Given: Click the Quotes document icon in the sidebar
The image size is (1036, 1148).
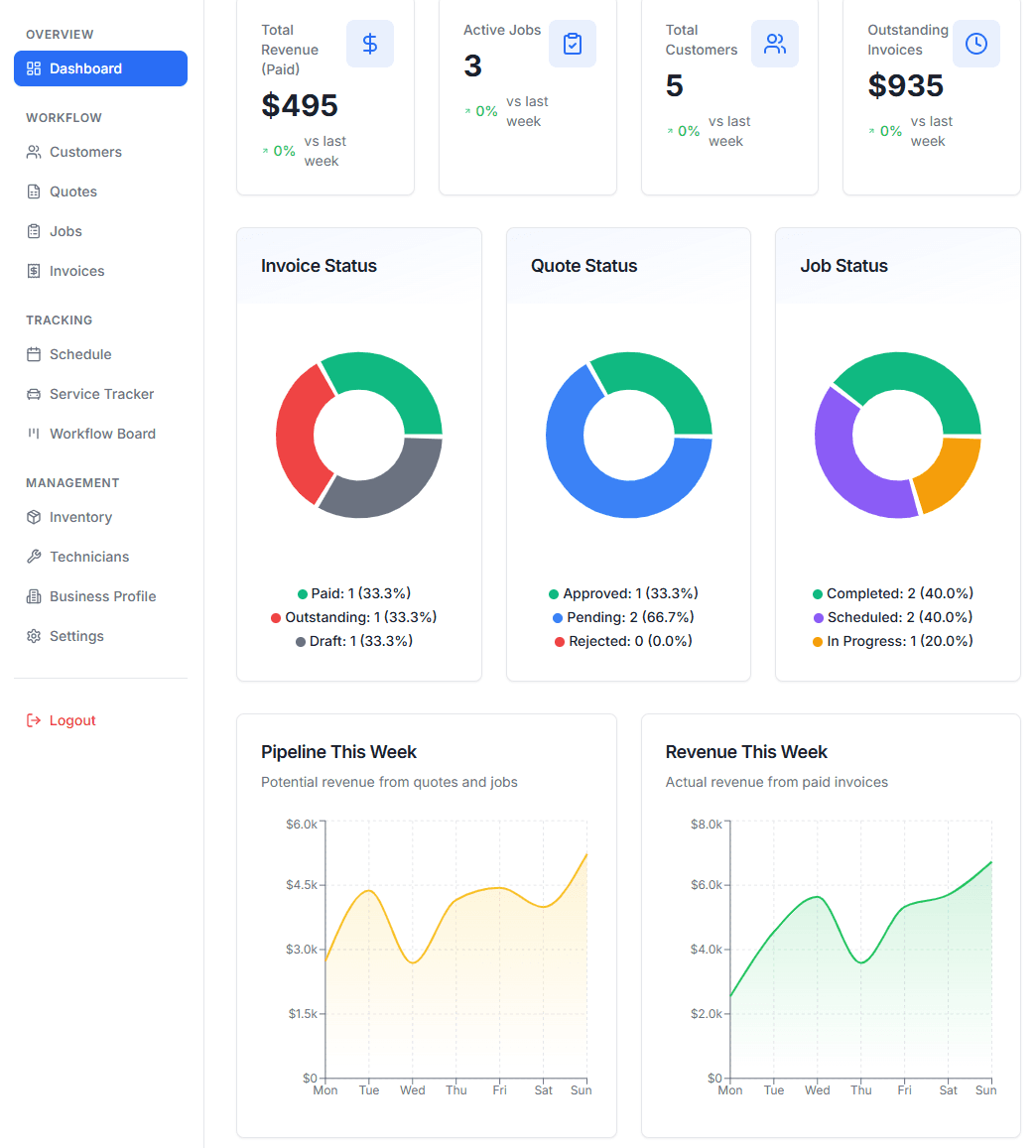Looking at the screenshot, I should [35, 191].
